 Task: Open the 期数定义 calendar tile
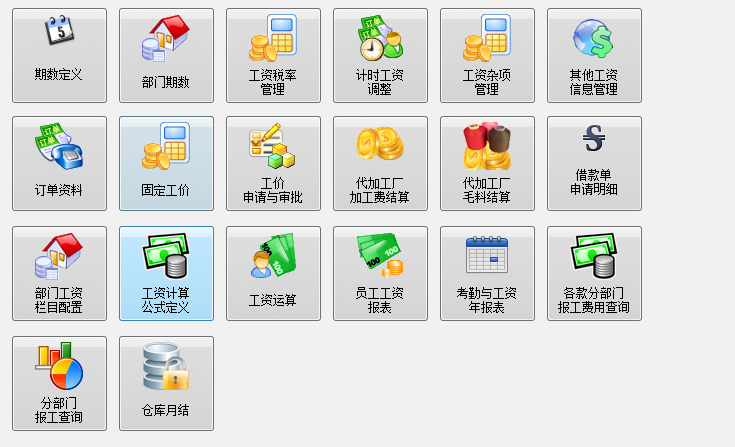pos(60,55)
